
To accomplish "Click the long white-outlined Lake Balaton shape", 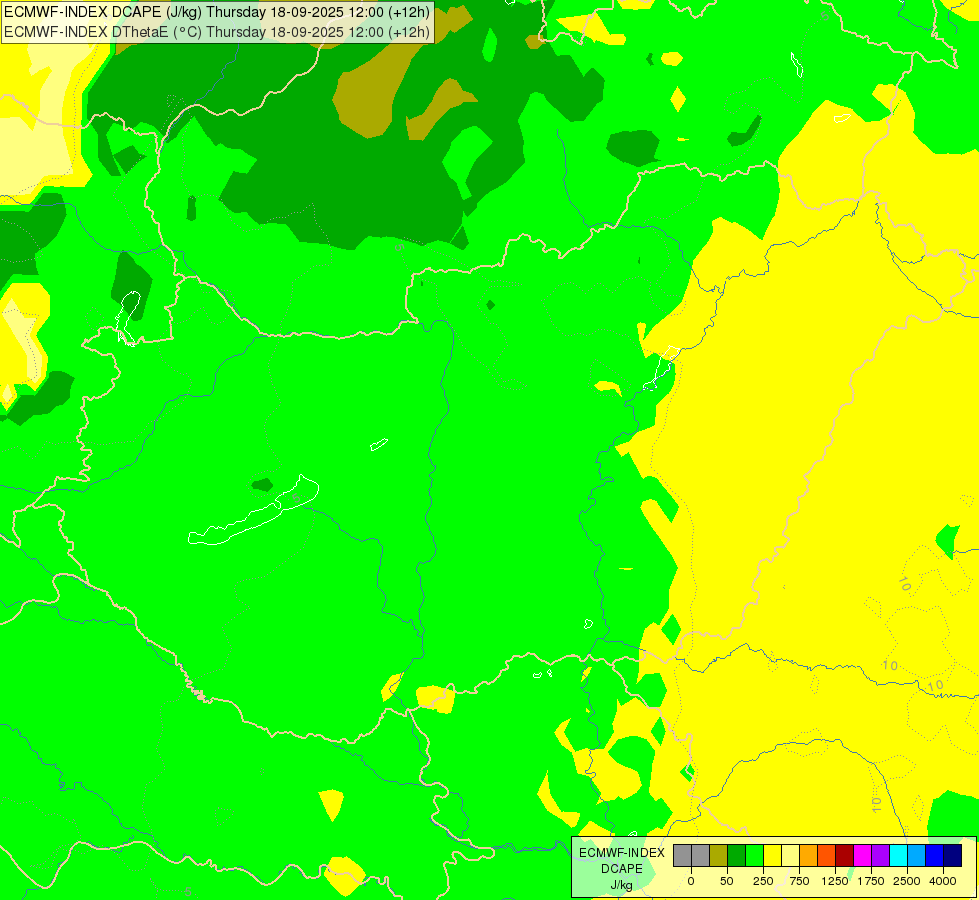I will coord(254,510).
